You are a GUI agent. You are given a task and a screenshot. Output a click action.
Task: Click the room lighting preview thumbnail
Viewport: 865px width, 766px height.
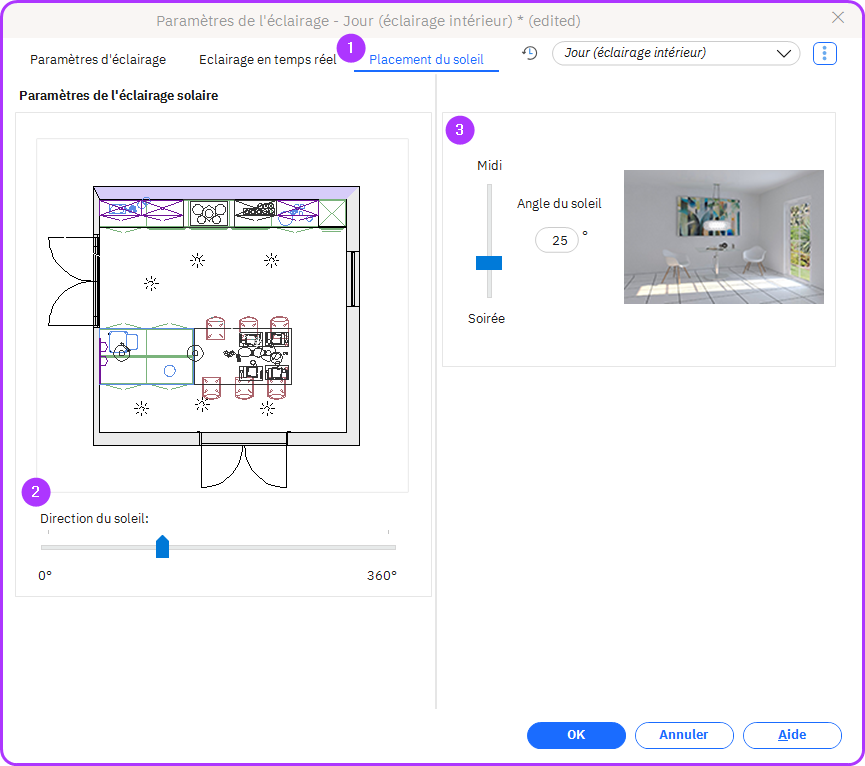click(723, 236)
